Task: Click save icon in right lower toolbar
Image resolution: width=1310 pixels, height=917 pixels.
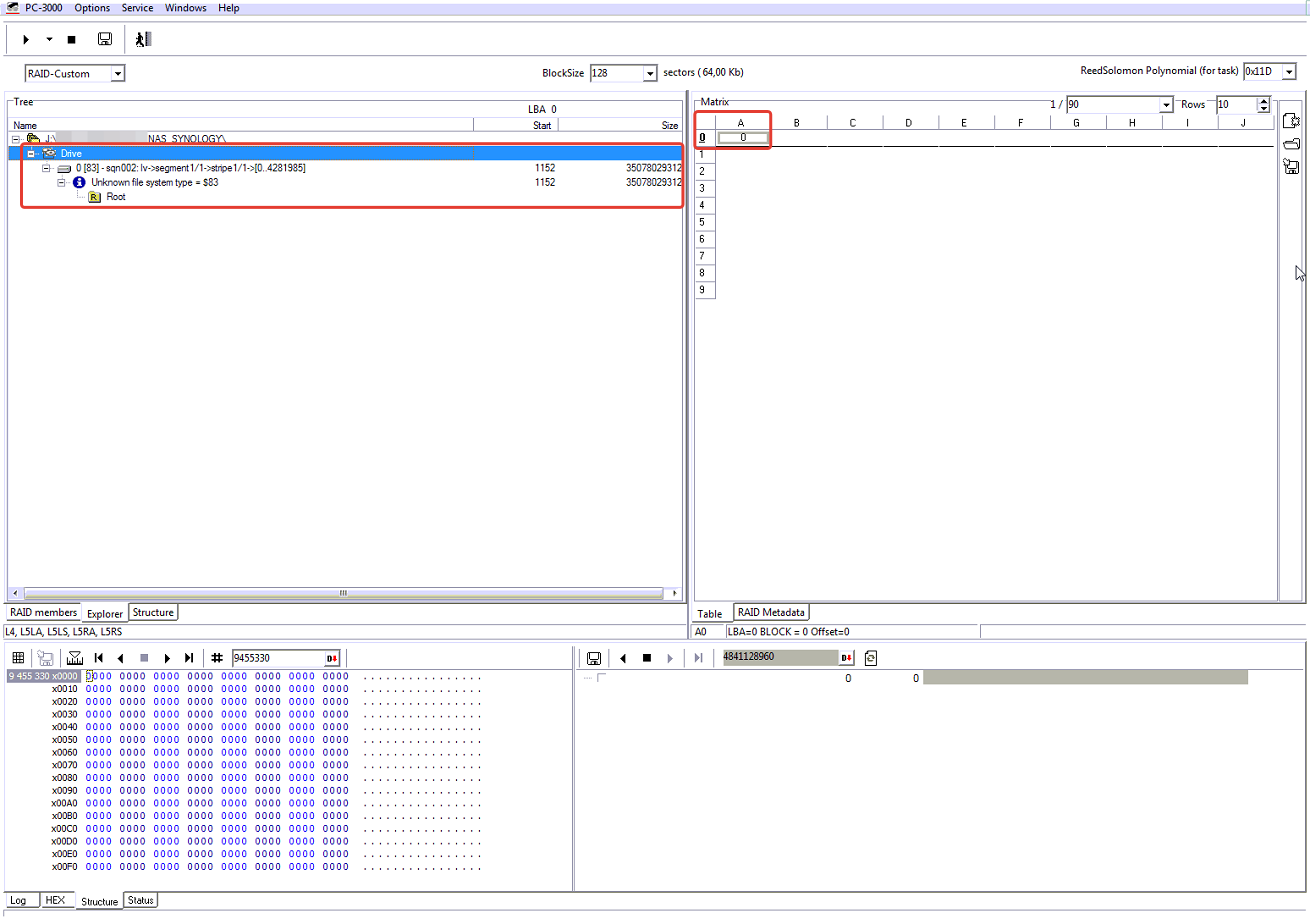Action: click(594, 658)
